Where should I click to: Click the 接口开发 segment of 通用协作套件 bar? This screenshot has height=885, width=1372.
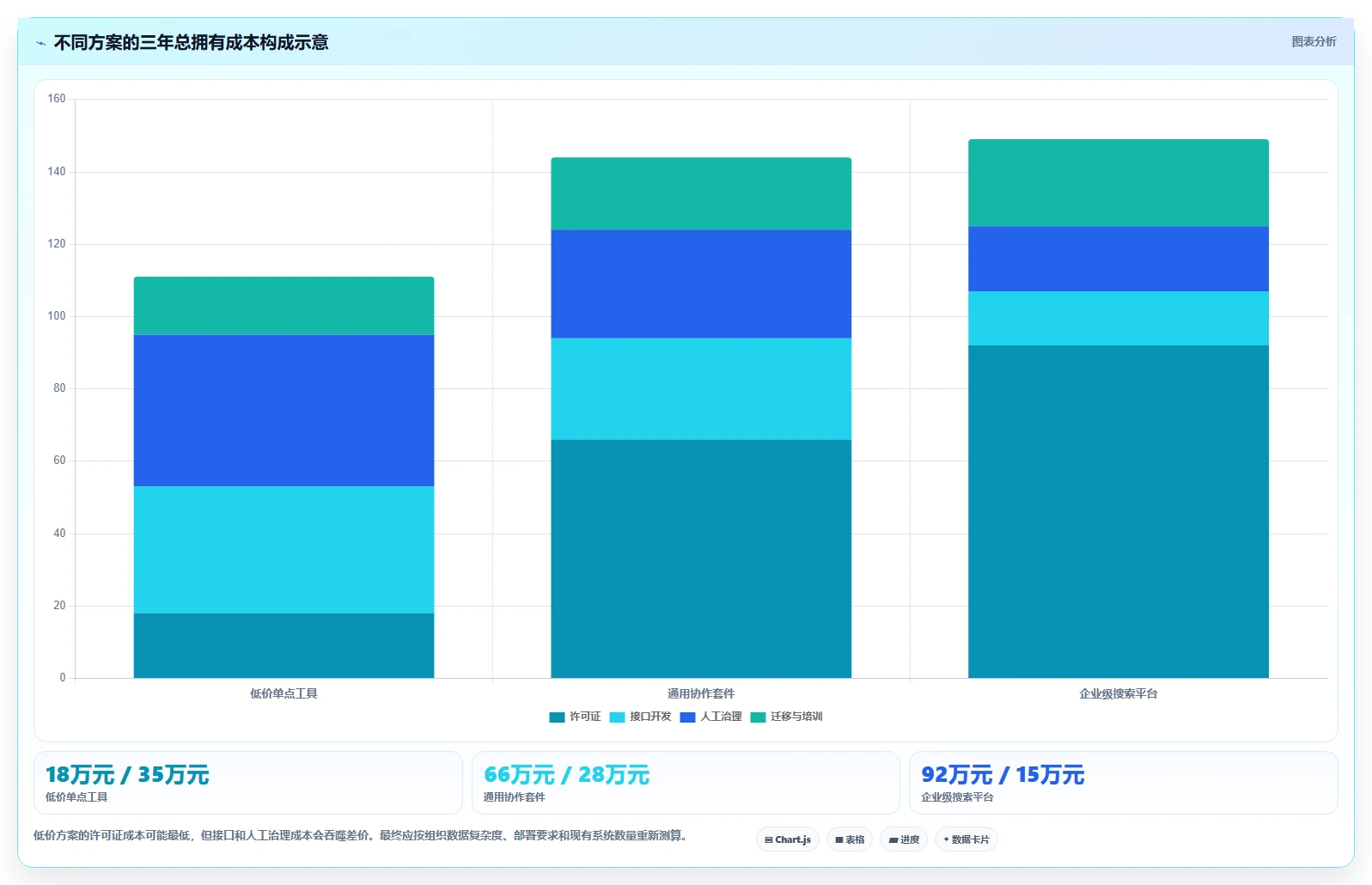[x=701, y=389]
